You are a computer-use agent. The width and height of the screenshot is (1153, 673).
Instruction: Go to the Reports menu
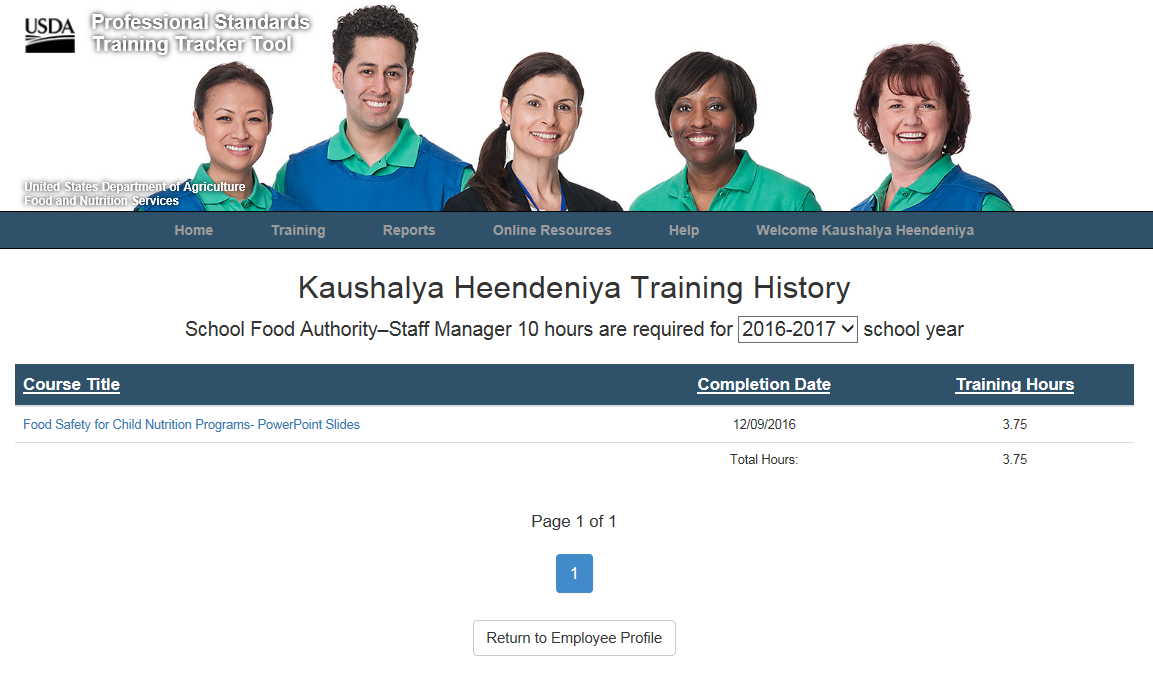pos(409,230)
